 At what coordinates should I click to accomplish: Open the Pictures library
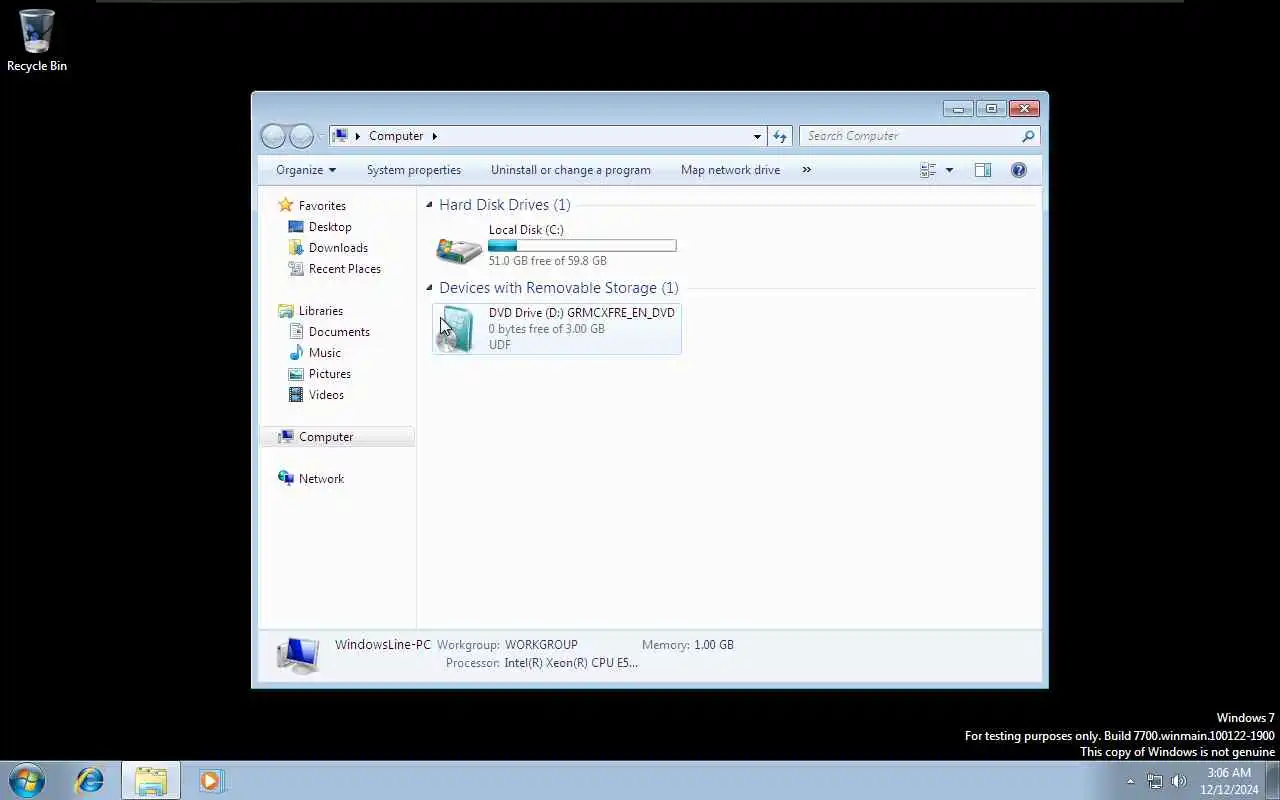tap(329, 374)
